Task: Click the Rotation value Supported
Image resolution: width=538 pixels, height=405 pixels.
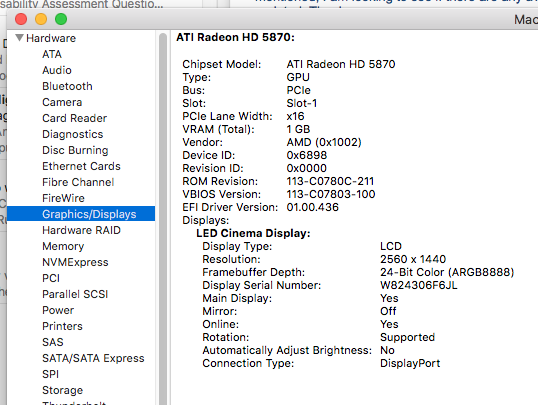Action: [407, 337]
